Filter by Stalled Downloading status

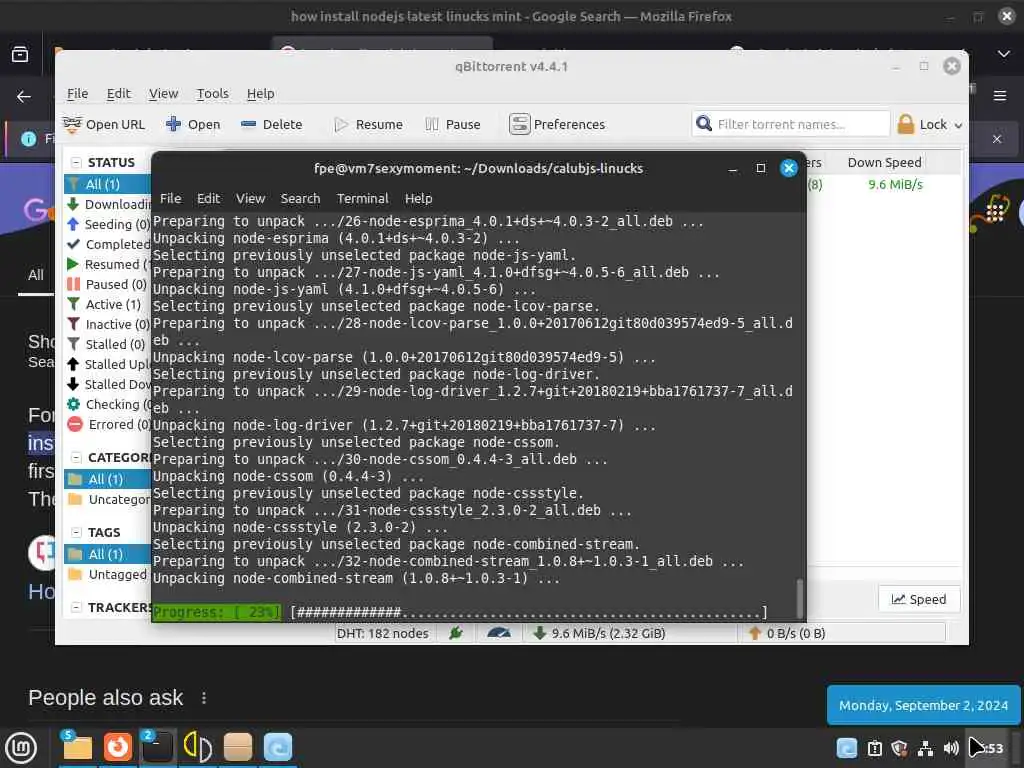[x=108, y=384]
